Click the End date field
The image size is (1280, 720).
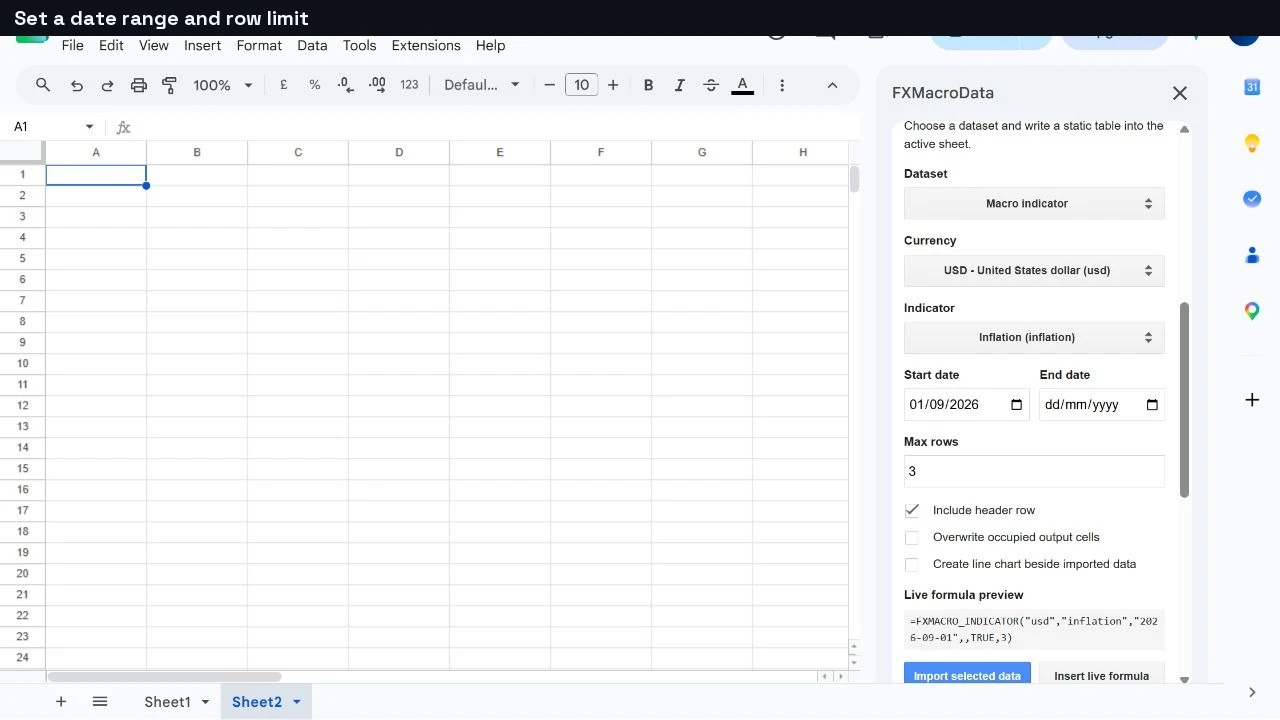click(1102, 404)
